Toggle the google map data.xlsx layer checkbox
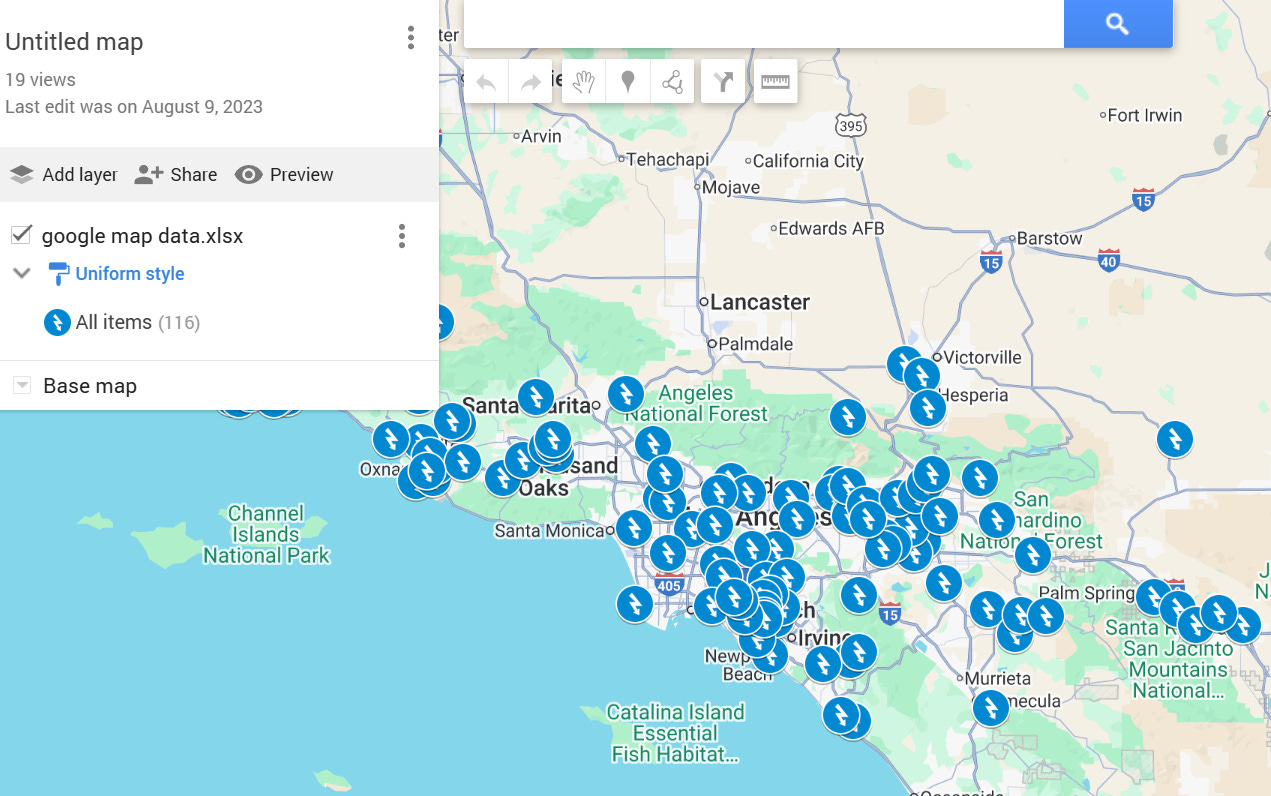 pos(21,235)
